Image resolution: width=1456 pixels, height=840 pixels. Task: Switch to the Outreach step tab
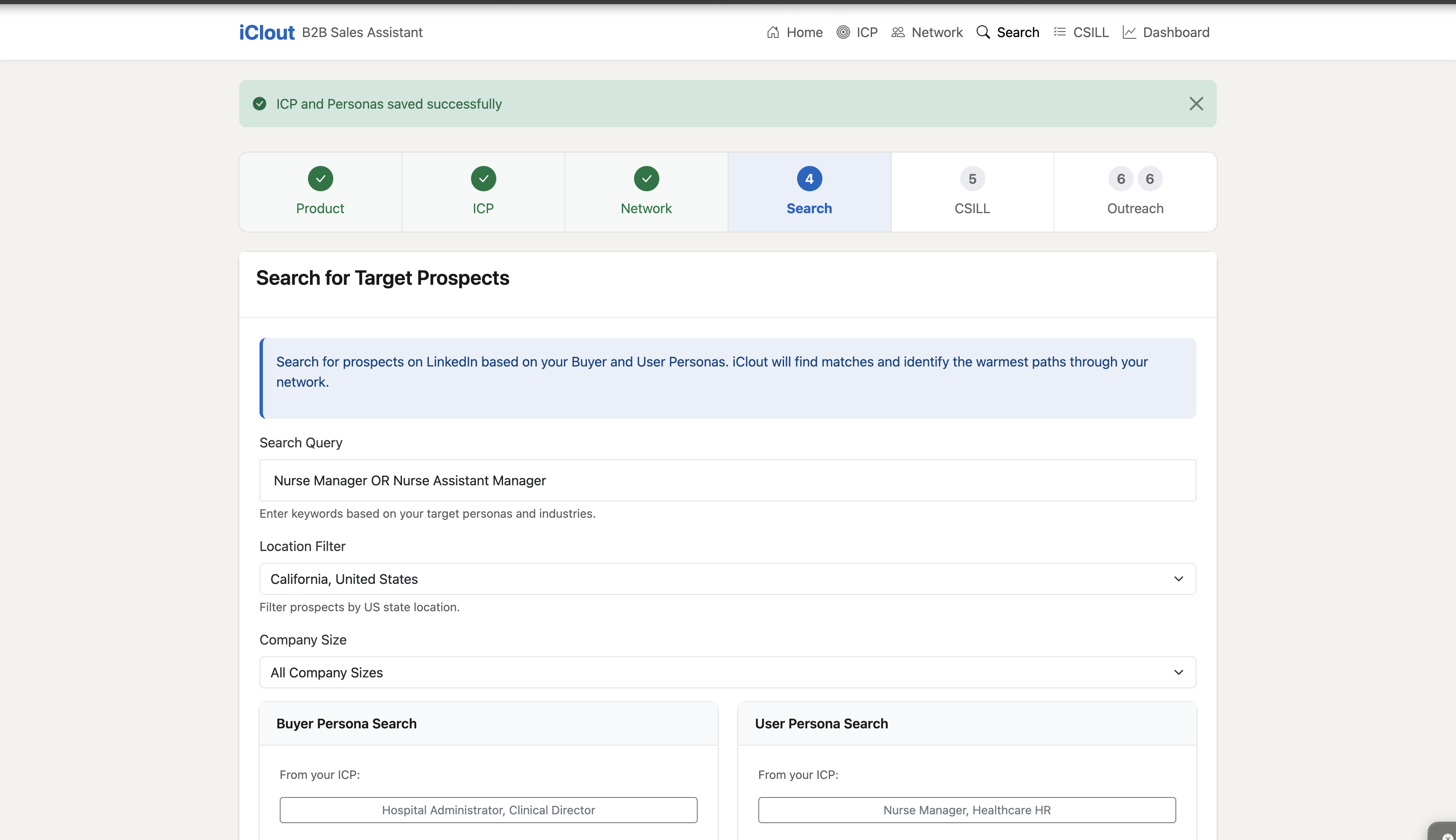click(1135, 192)
